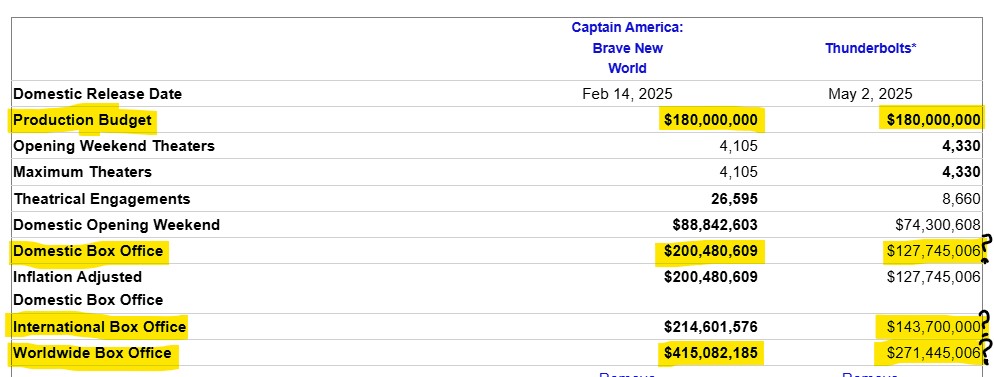Image resolution: width=994 pixels, height=377 pixels.
Task: Select Thunderbolts* $180,000,000 production budget value
Action: 933,120
